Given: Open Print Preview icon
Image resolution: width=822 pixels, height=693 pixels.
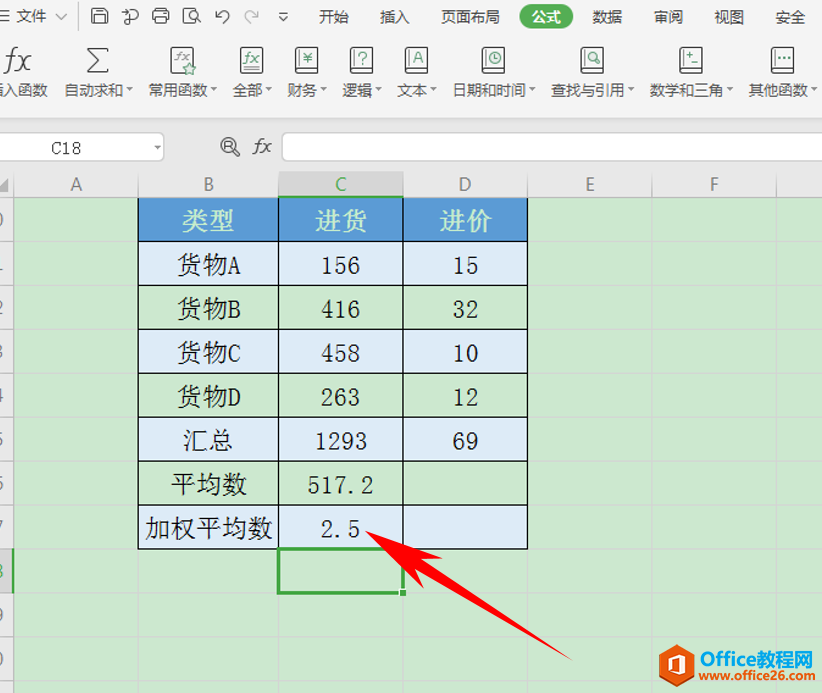Looking at the screenshot, I should [x=191, y=16].
